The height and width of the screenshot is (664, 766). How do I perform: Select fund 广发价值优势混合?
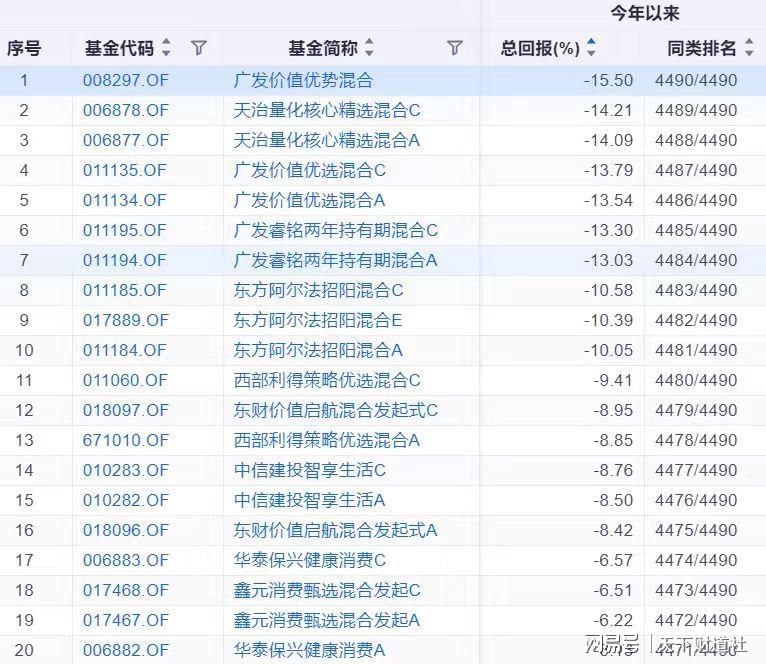[x=303, y=80]
